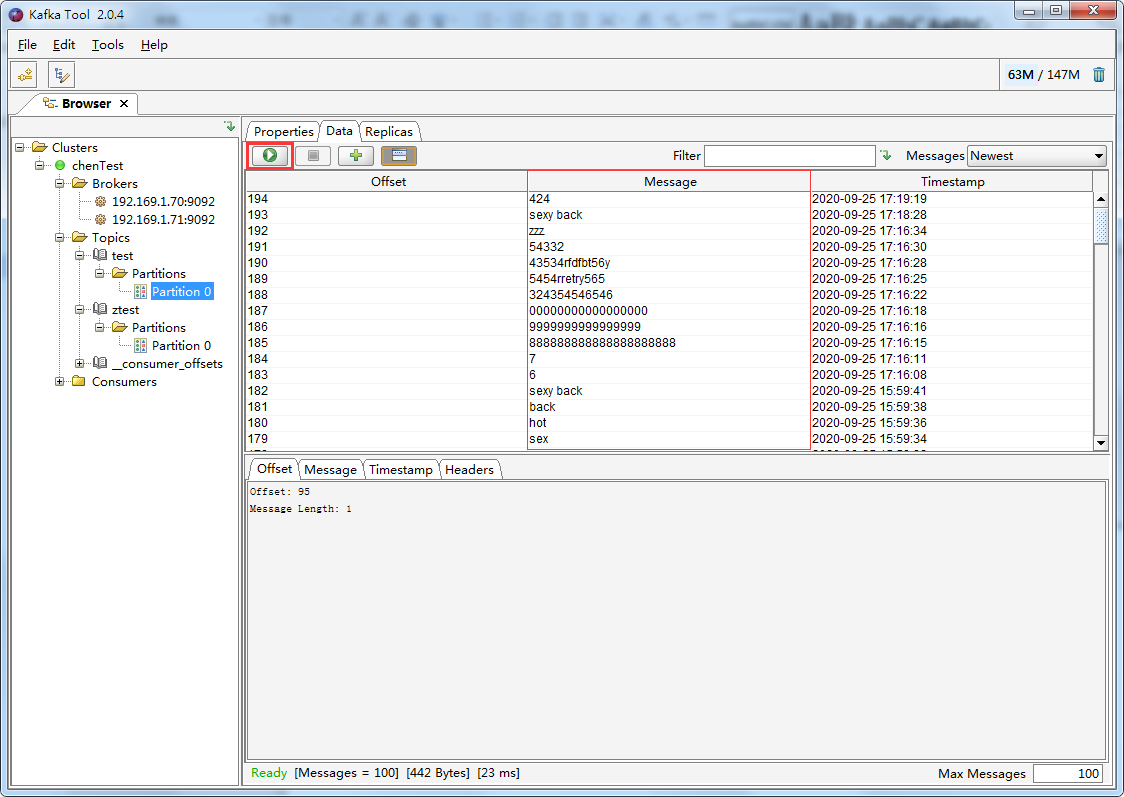Click the Partitions folder icon under ztest
Screen dimensions: 1124x797
(x=119, y=328)
